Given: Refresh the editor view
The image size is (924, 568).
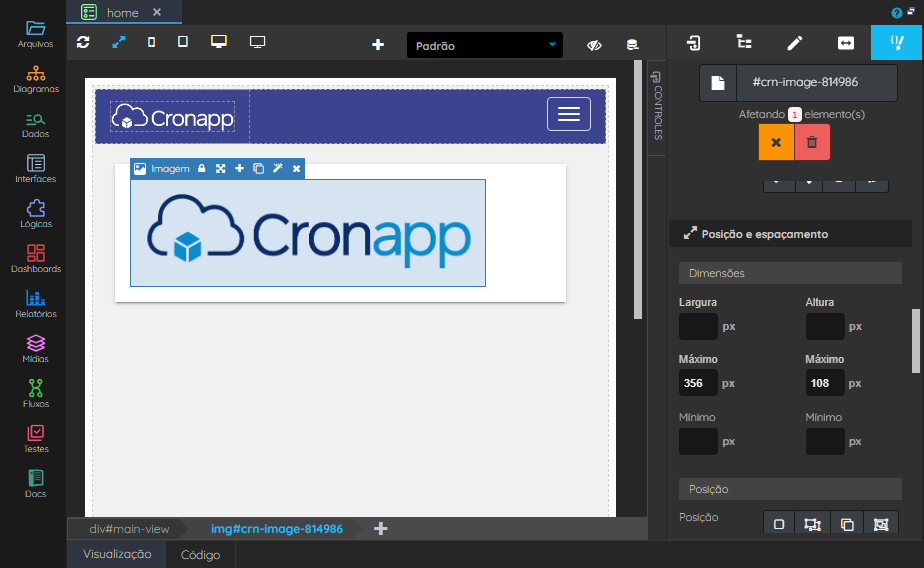Looking at the screenshot, I should click(83, 42).
